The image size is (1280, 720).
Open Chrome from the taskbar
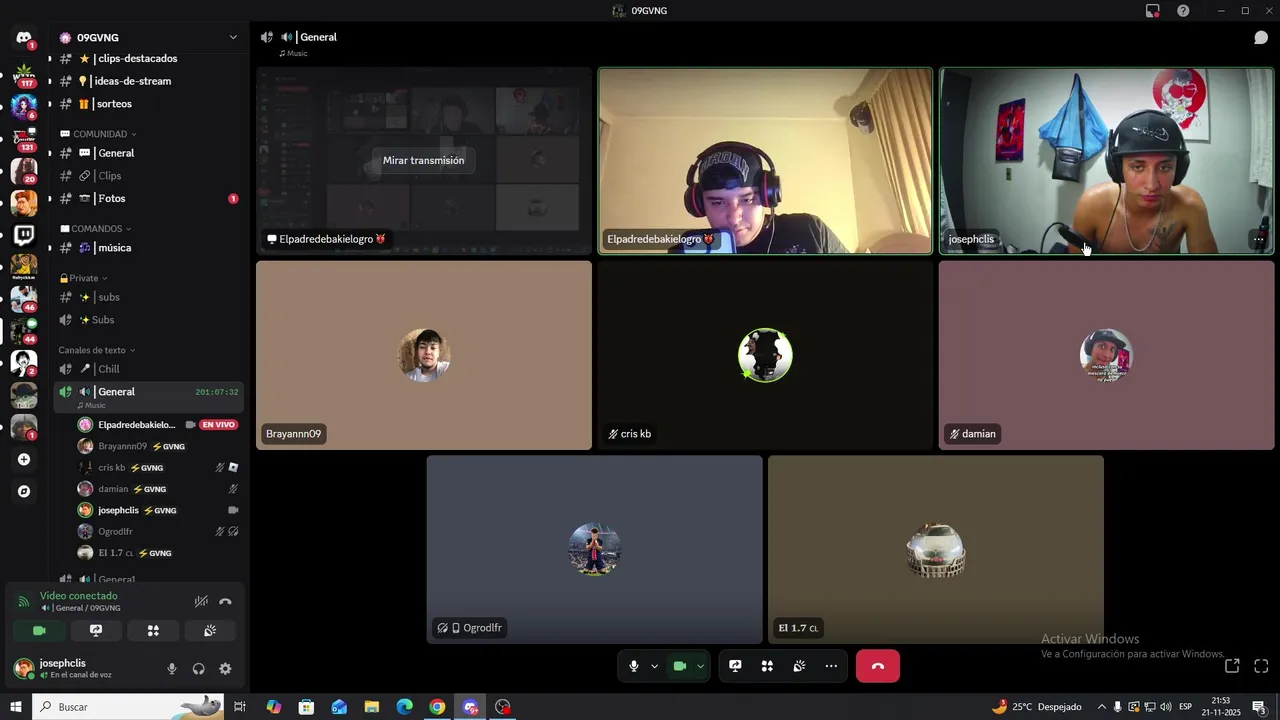click(x=437, y=707)
